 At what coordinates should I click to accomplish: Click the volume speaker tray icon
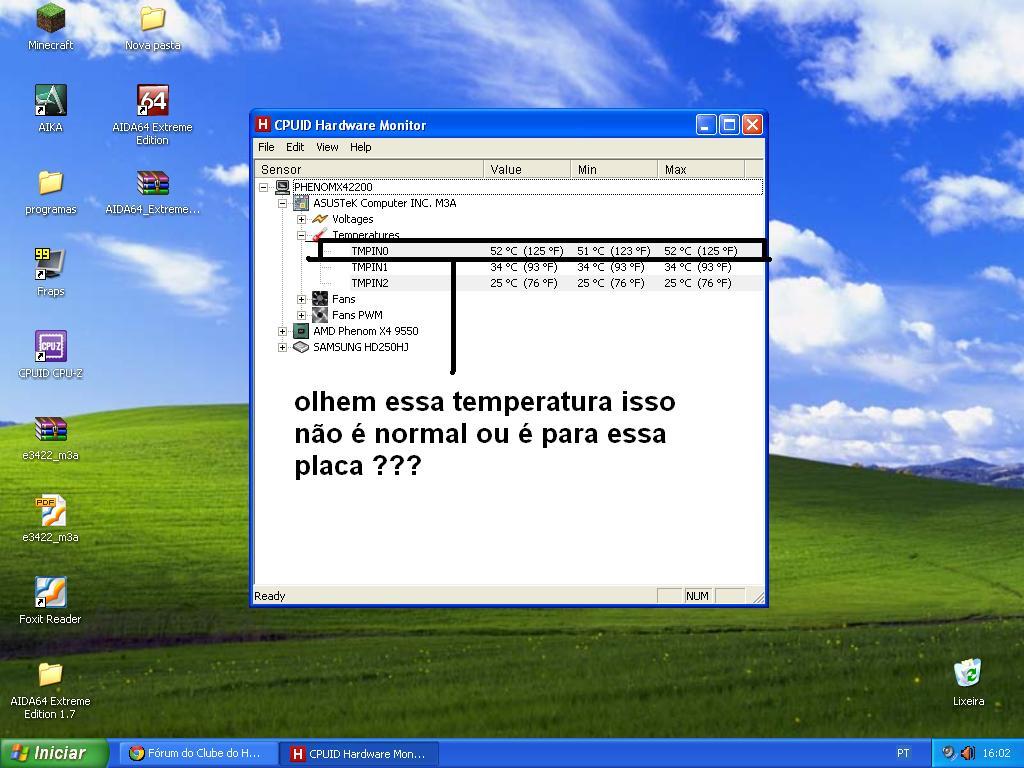tap(968, 753)
